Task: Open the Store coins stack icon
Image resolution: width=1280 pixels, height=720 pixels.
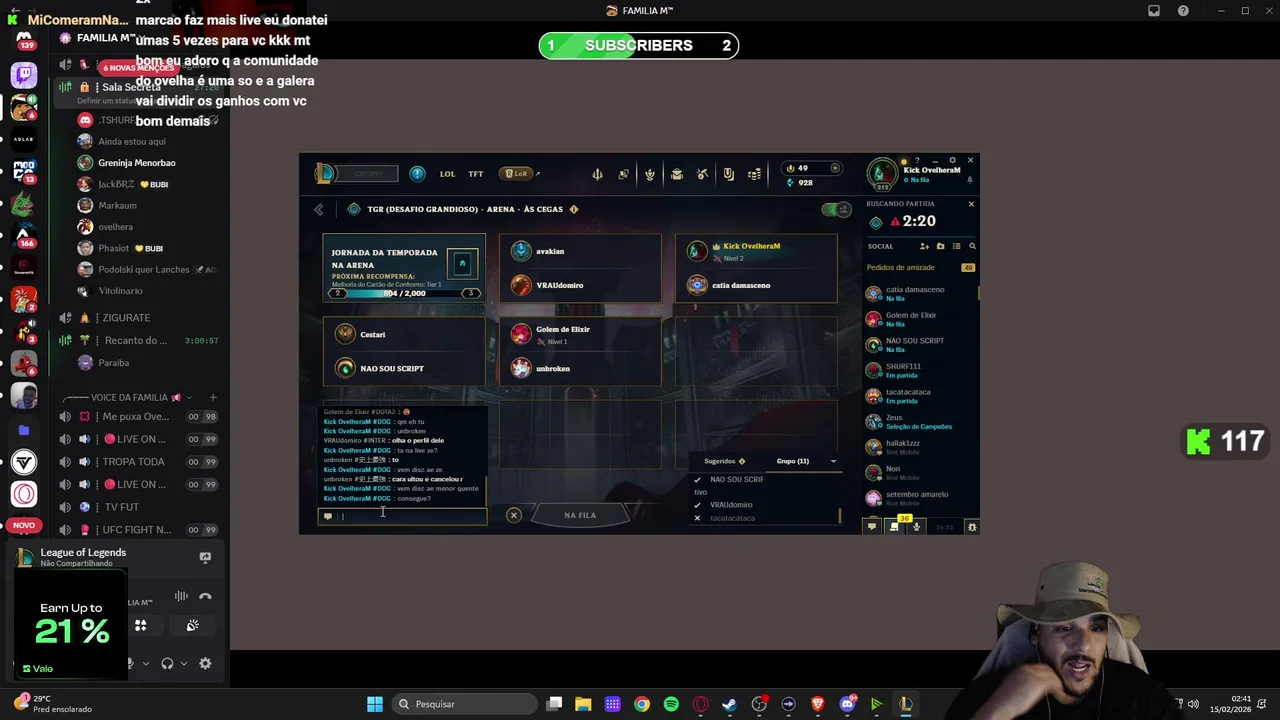Action: 754,174
